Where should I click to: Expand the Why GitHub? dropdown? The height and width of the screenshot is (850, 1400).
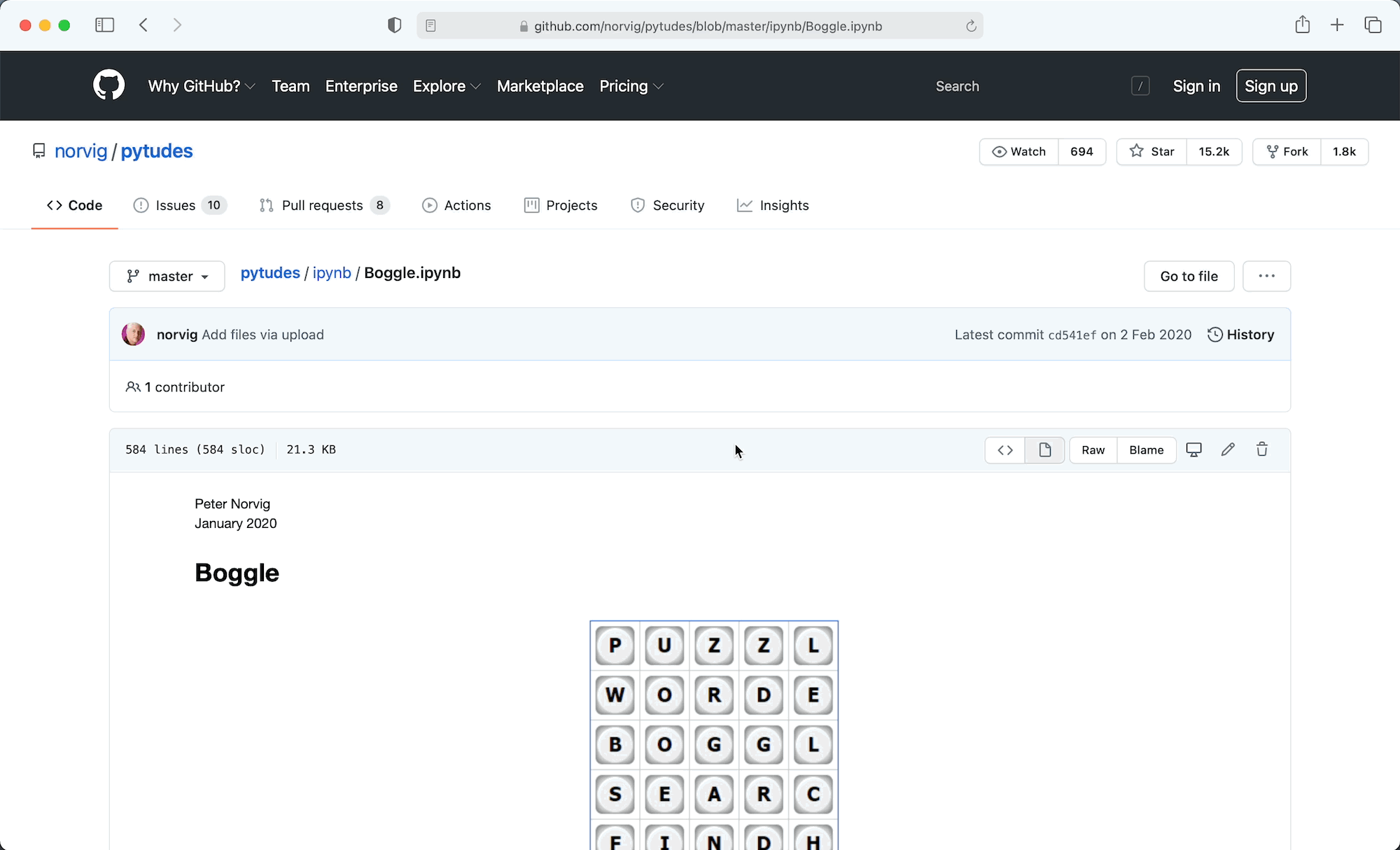click(x=202, y=86)
